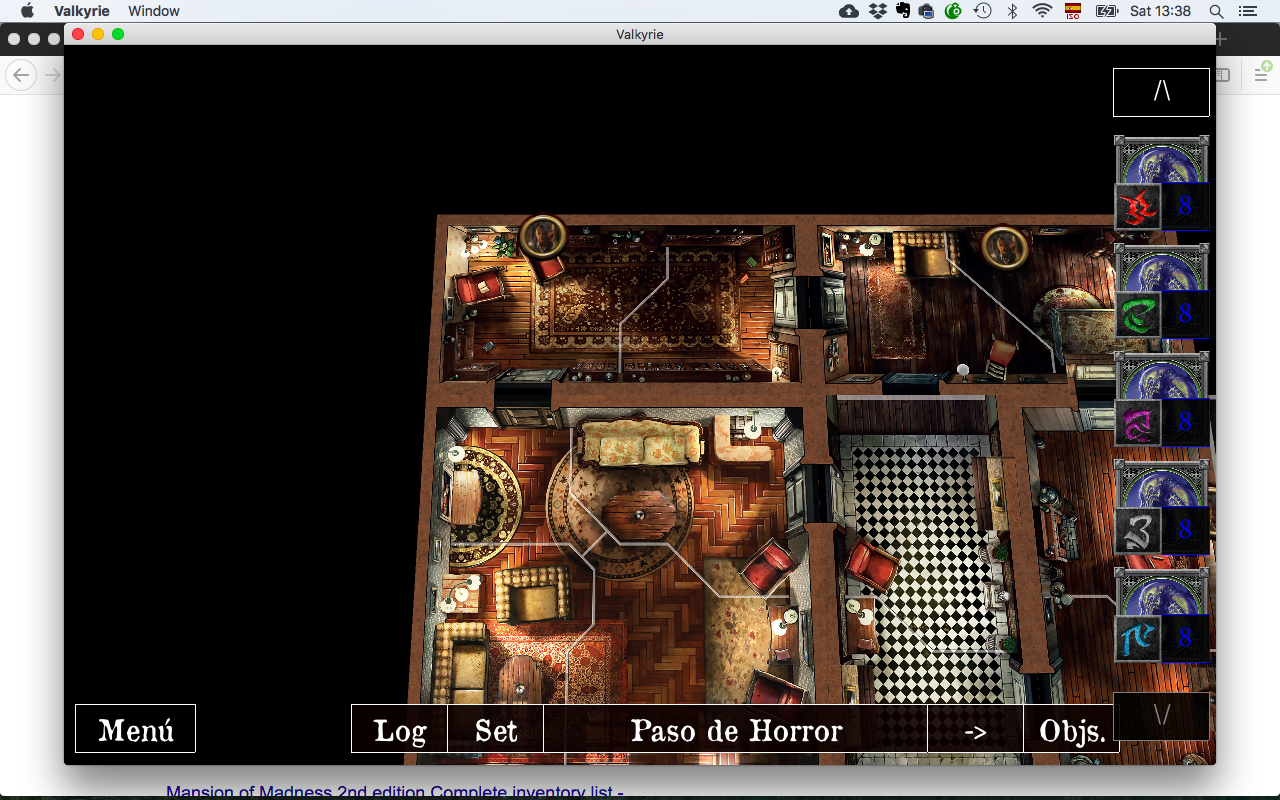Select the gray rune investigator icon
Image resolution: width=1280 pixels, height=800 pixels.
(1137, 532)
